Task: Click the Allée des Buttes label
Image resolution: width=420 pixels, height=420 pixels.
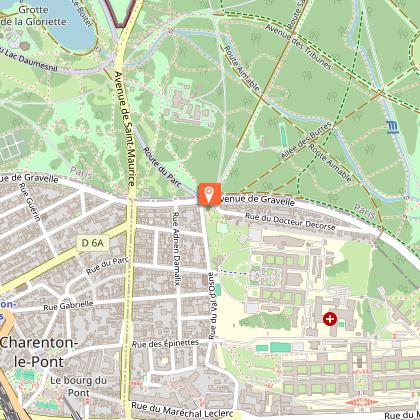Action: [x=306, y=140]
